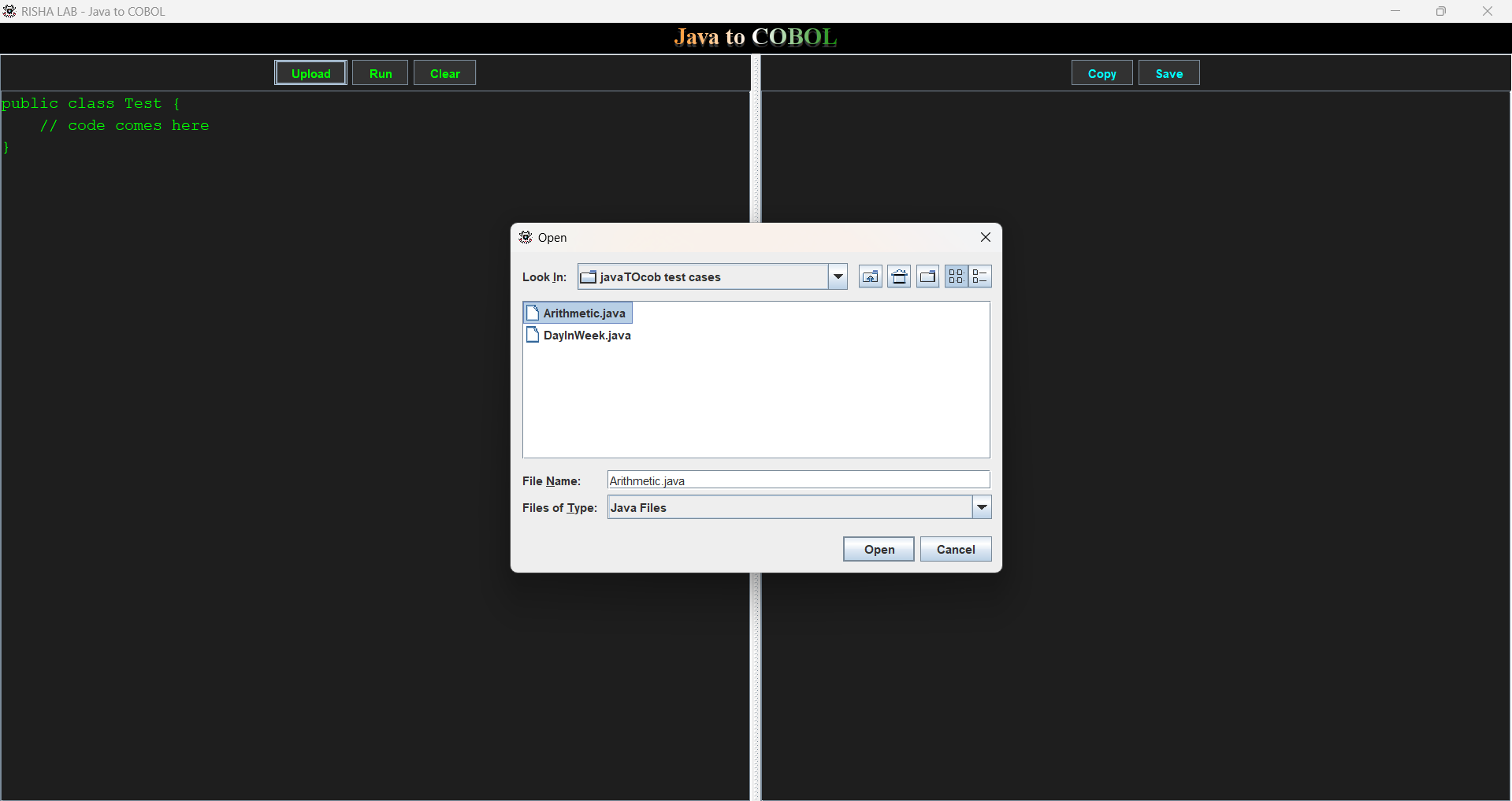Switch to Details view in Open dialog
Image resolution: width=1512 pixels, height=801 pixels.
coord(979,276)
